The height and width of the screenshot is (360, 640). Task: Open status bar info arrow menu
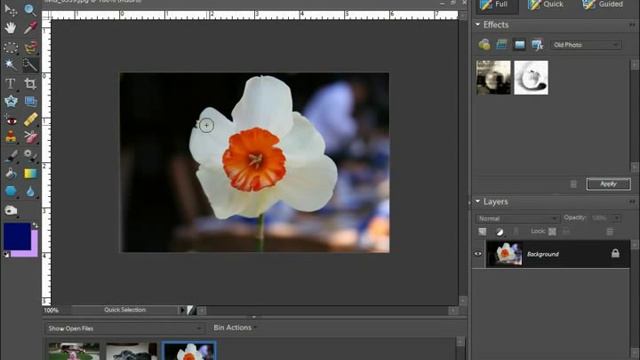click(182, 310)
